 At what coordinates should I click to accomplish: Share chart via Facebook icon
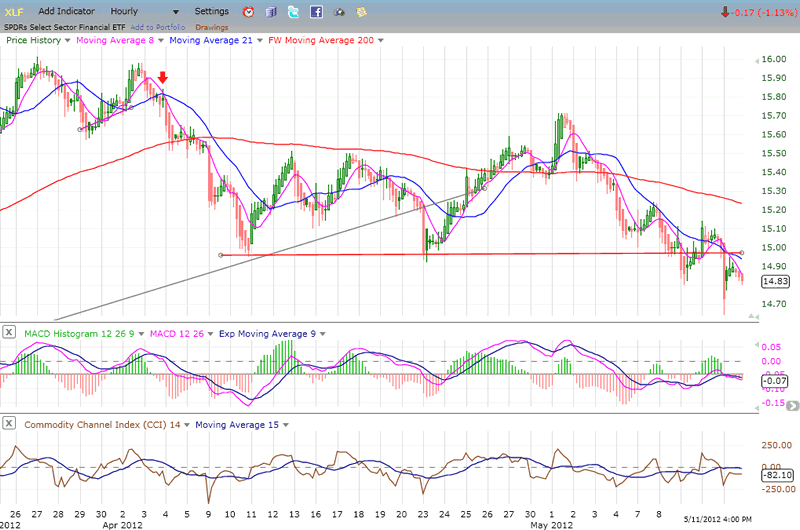(316, 12)
